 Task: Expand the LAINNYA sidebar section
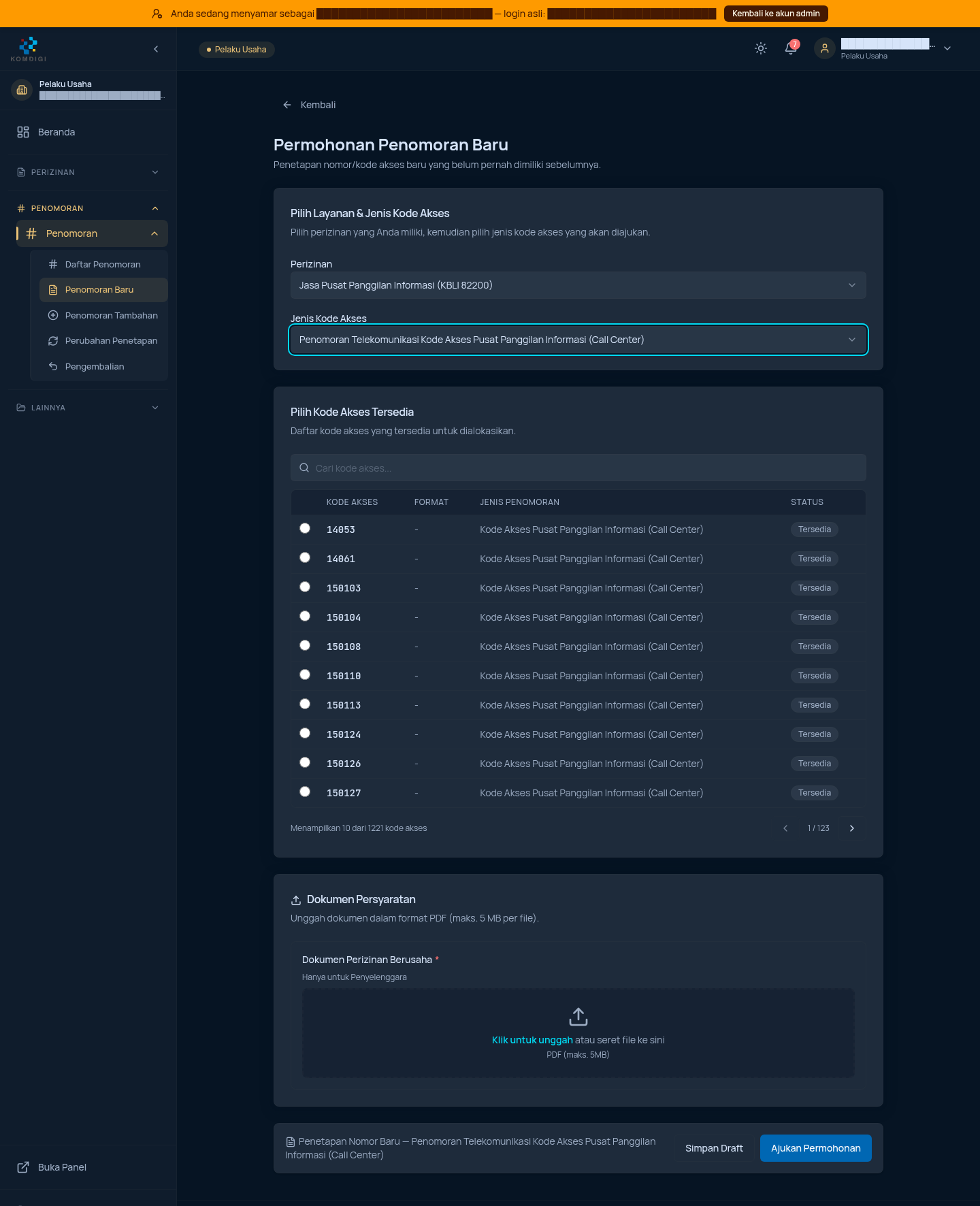click(88, 408)
